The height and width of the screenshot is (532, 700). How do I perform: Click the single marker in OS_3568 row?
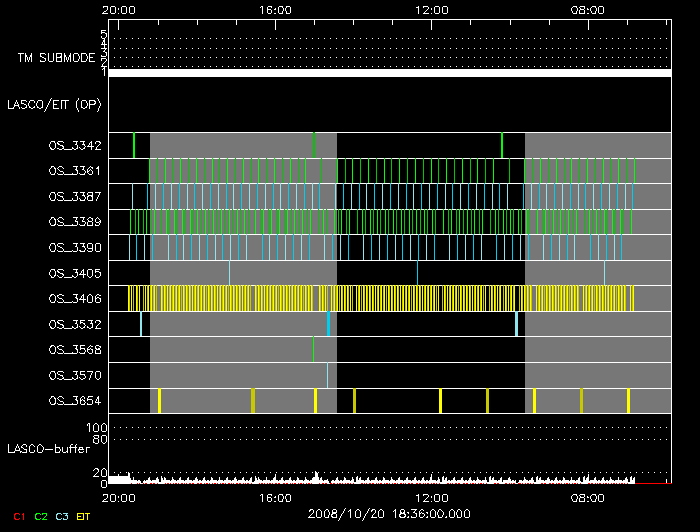pos(313,349)
